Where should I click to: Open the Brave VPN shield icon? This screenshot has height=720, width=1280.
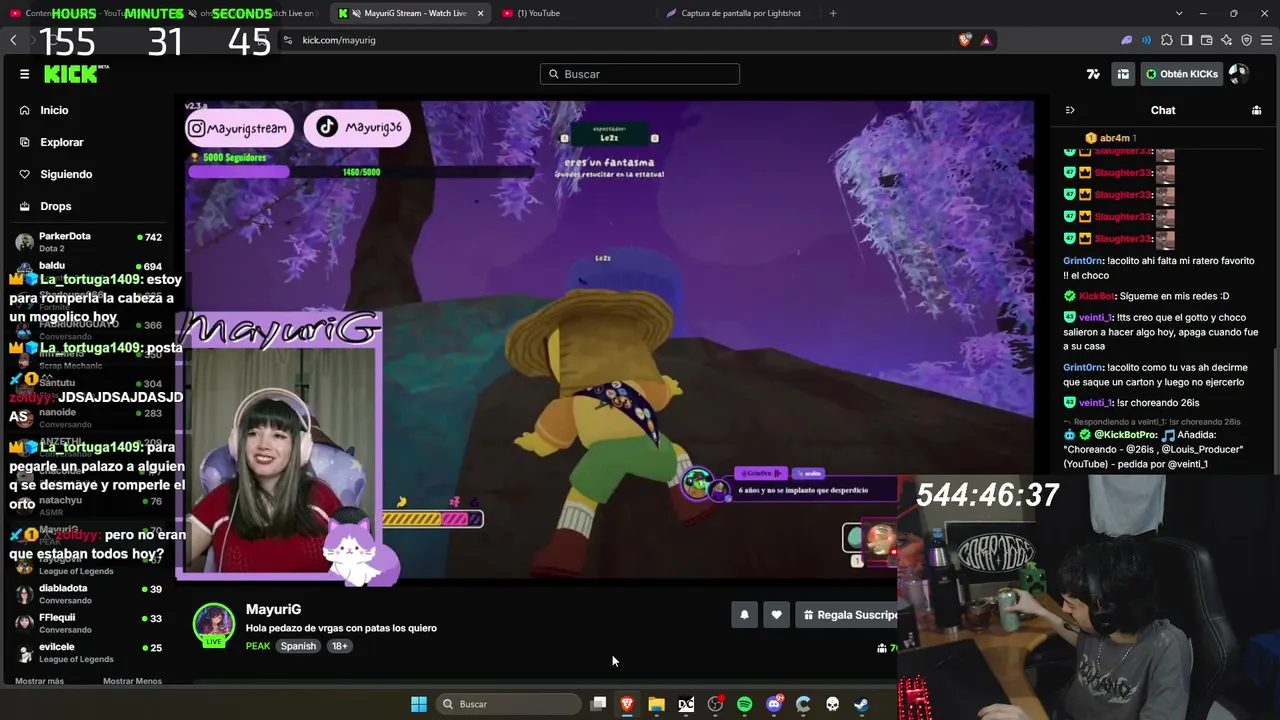tap(1246, 40)
